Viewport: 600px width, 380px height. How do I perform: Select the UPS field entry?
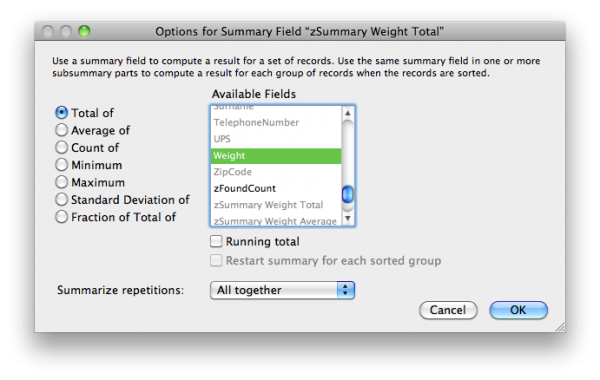[276, 139]
